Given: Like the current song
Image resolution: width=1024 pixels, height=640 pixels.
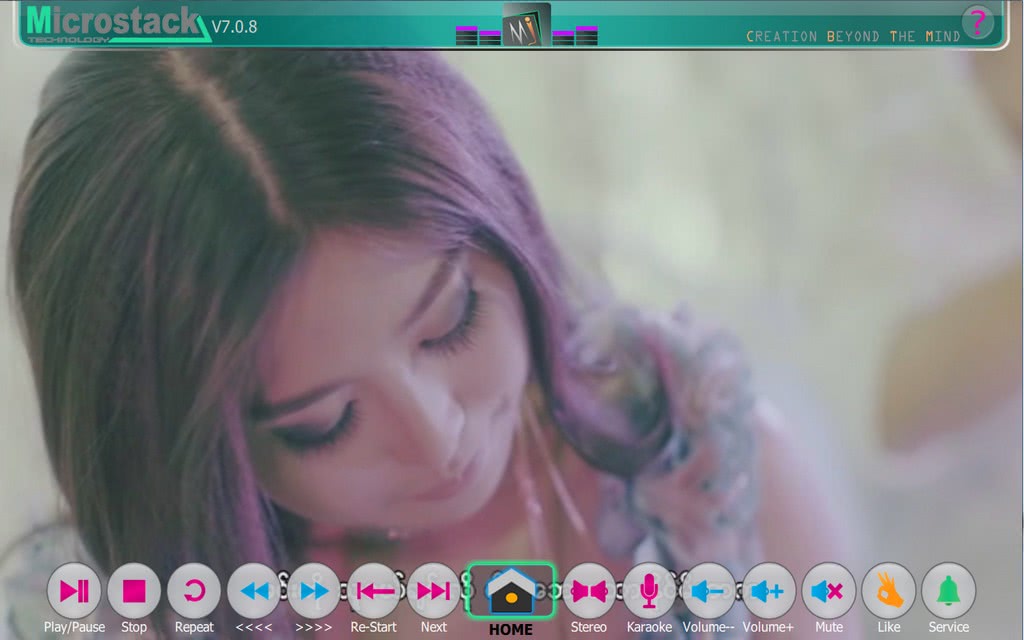Looking at the screenshot, I should 889,591.
